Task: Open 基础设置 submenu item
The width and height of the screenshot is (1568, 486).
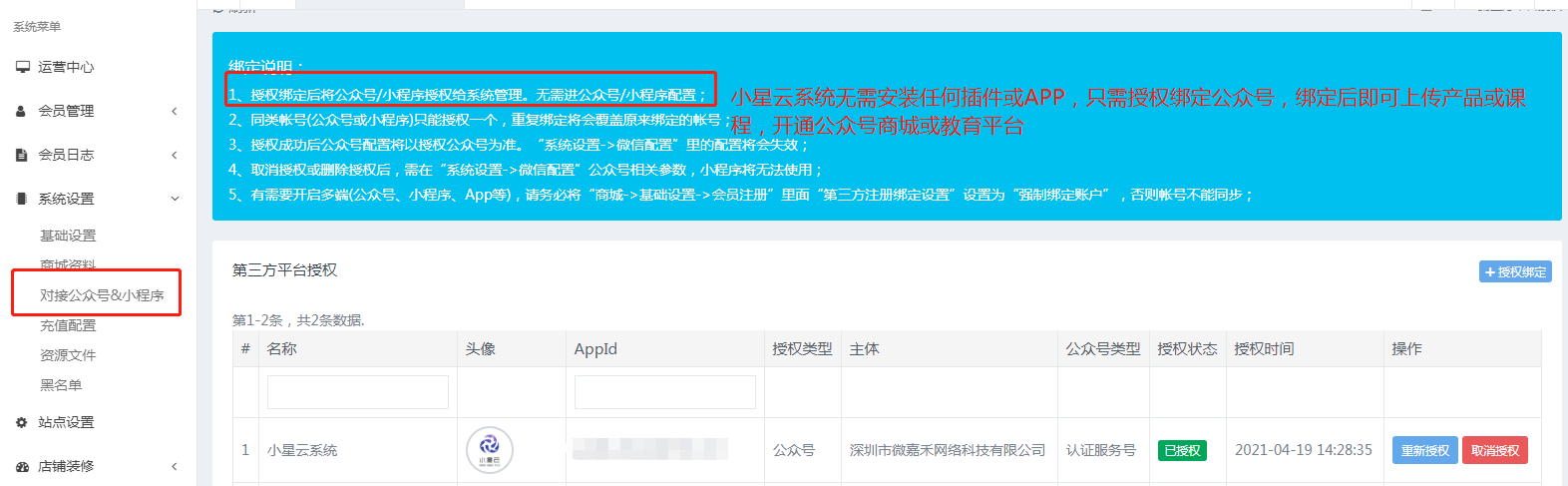Action: click(x=68, y=236)
